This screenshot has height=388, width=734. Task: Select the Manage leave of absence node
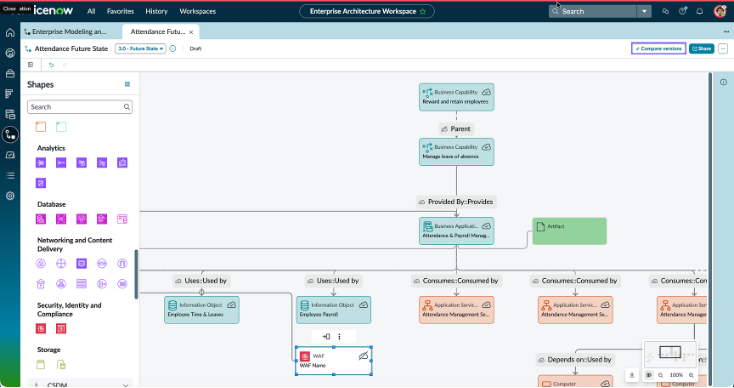click(x=456, y=152)
